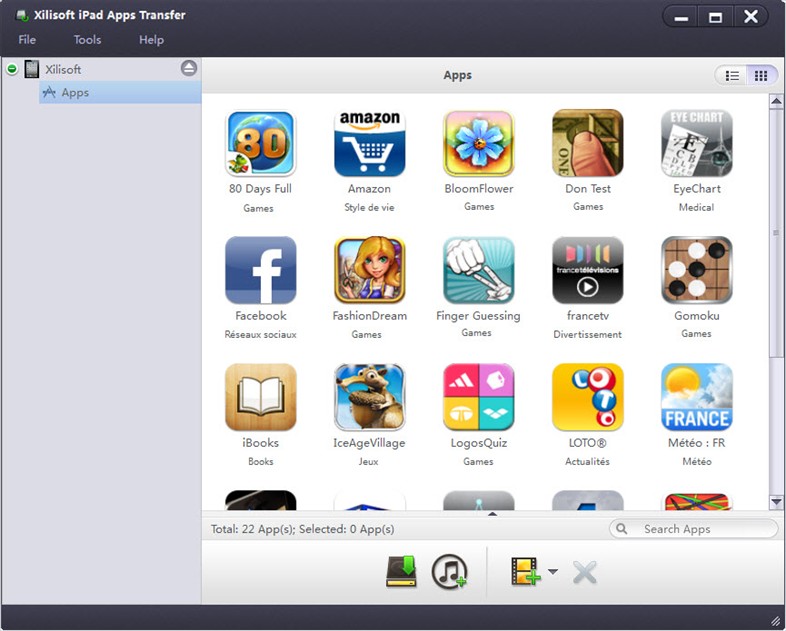Click the delete apps X icon
The image size is (786, 631).
pos(584,572)
